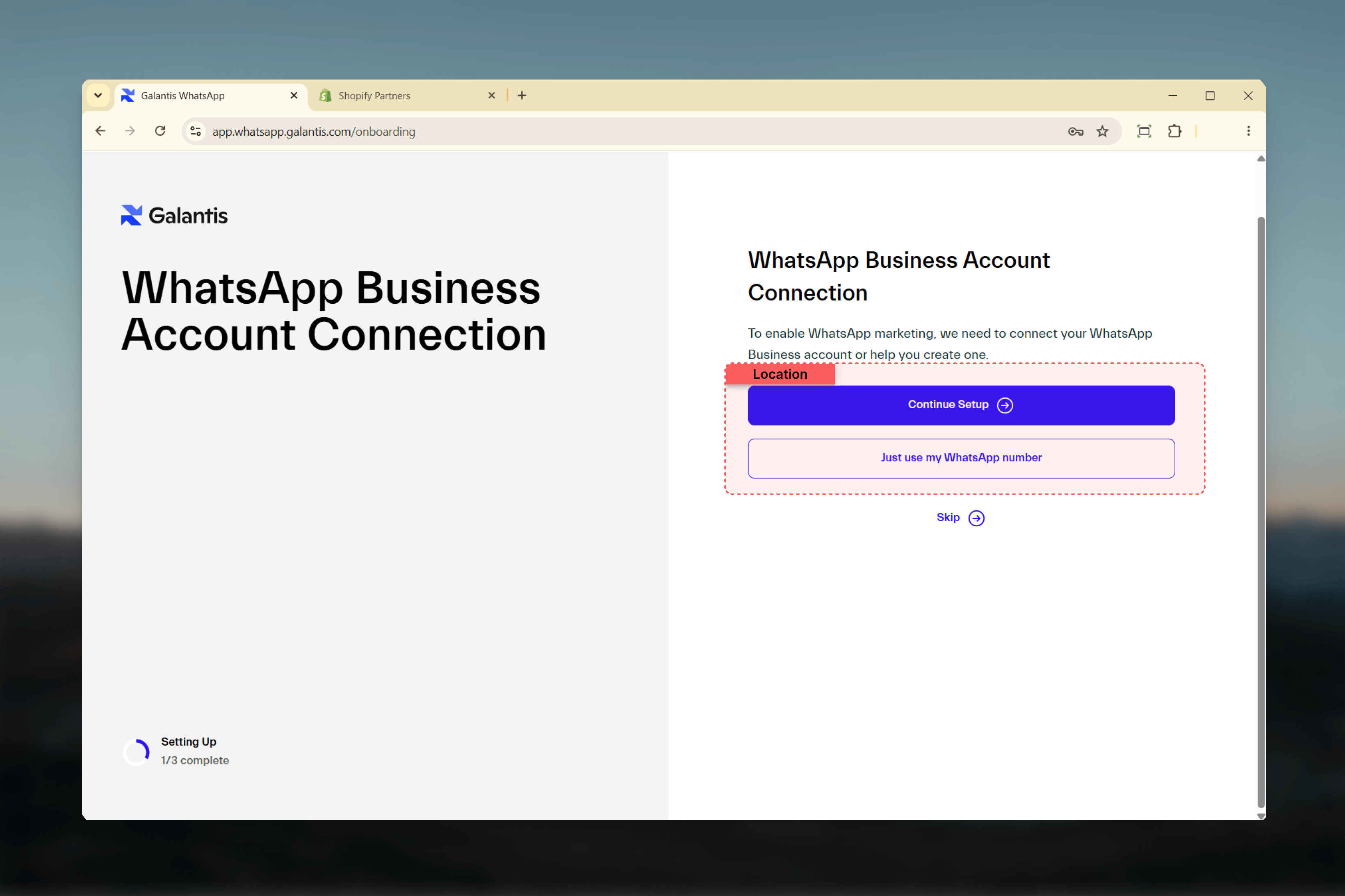Viewport: 1345px width, 896px height.
Task: Click the browser forward arrow
Action: pyautogui.click(x=130, y=132)
